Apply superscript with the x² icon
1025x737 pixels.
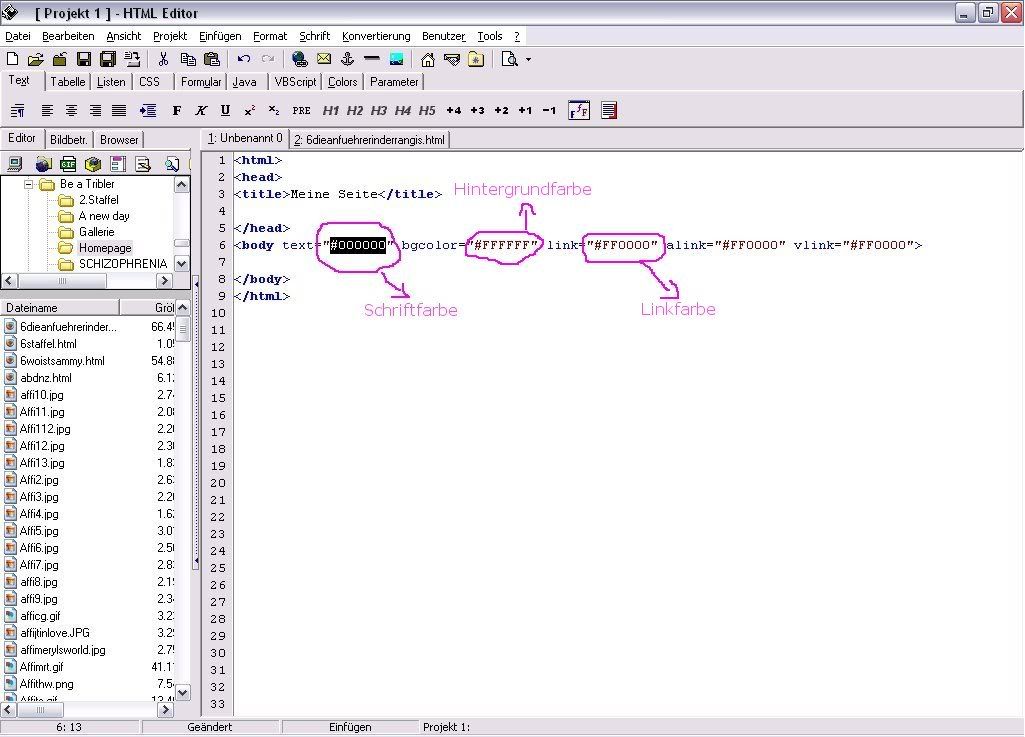coord(249,111)
